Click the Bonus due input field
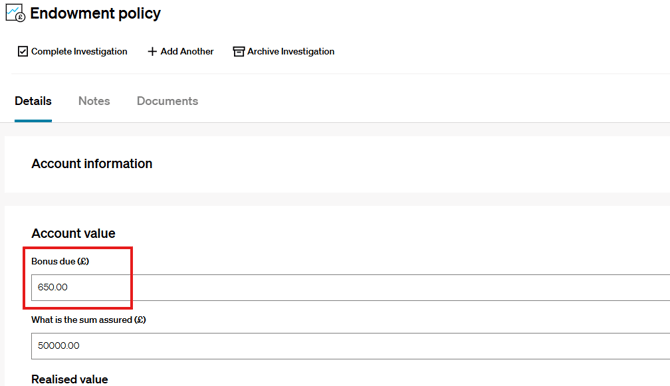 click(350, 287)
